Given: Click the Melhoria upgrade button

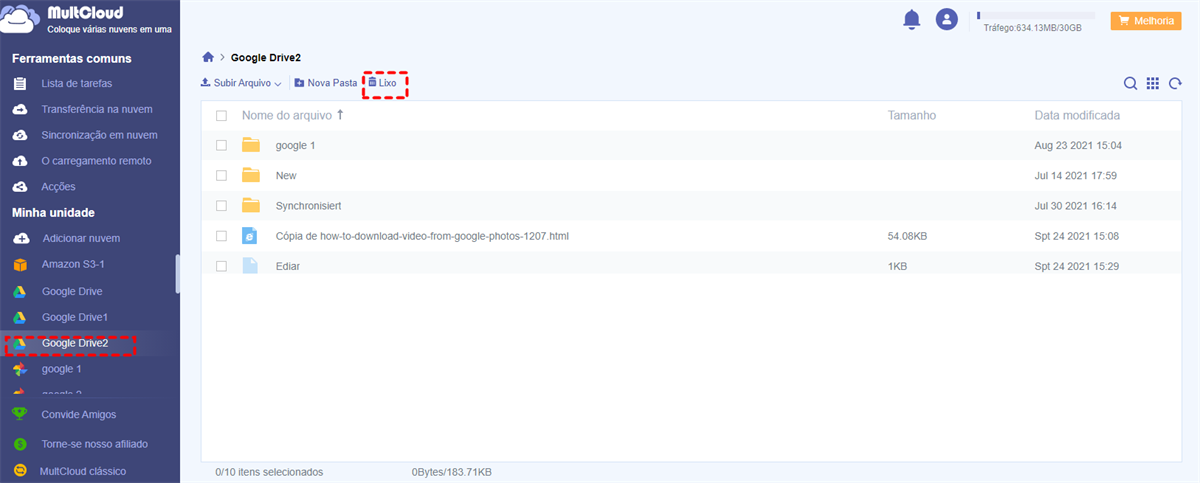Looking at the screenshot, I should point(1146,20).
